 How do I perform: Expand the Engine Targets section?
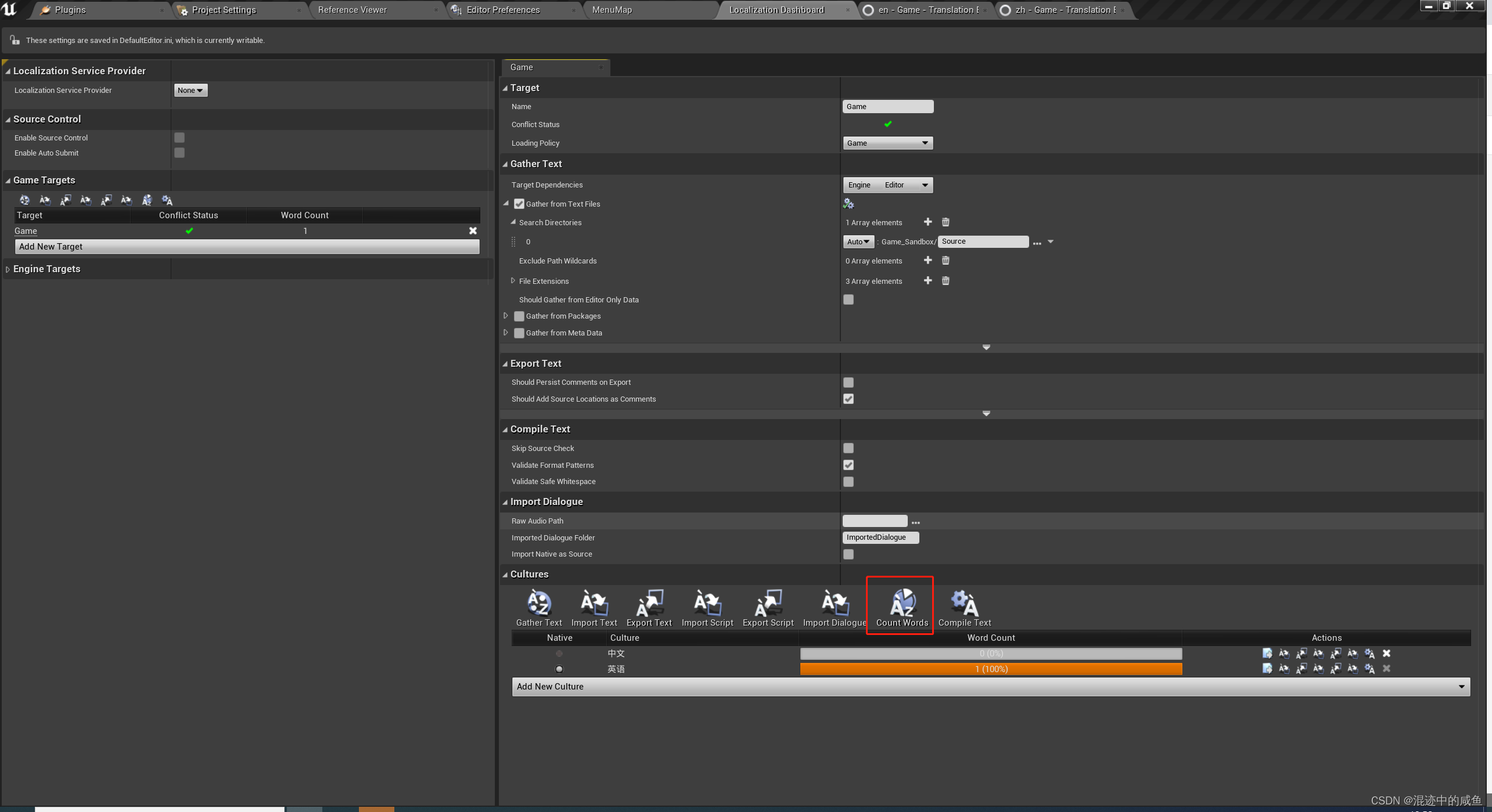[8, 269]
